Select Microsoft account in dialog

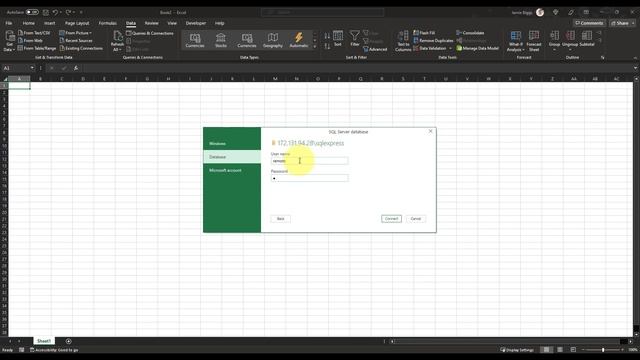pos(232,170)
